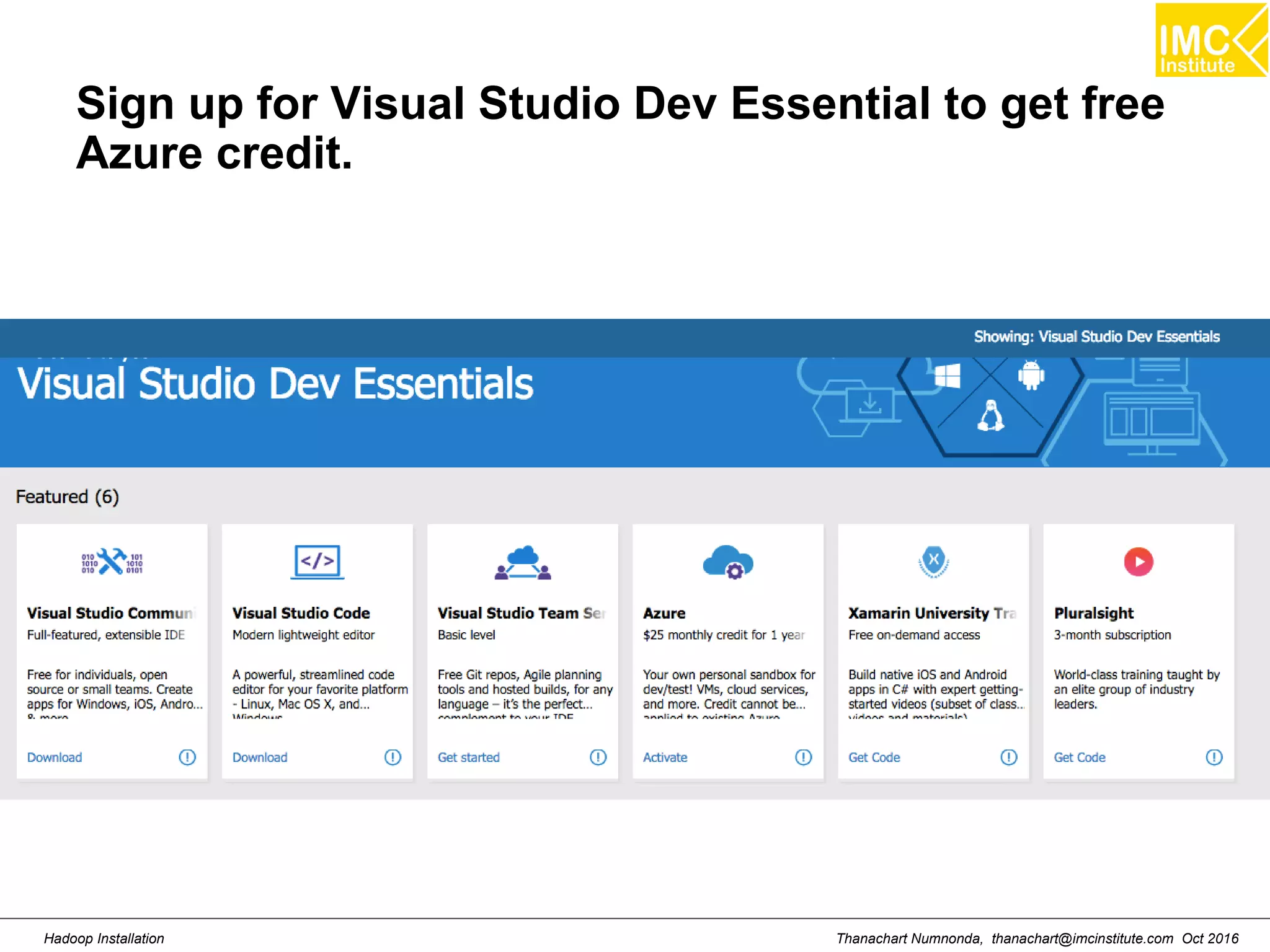The image size is (1270, 952).
Task: Click the Visual Studio Code brackets icon
Action: point(317,562)
